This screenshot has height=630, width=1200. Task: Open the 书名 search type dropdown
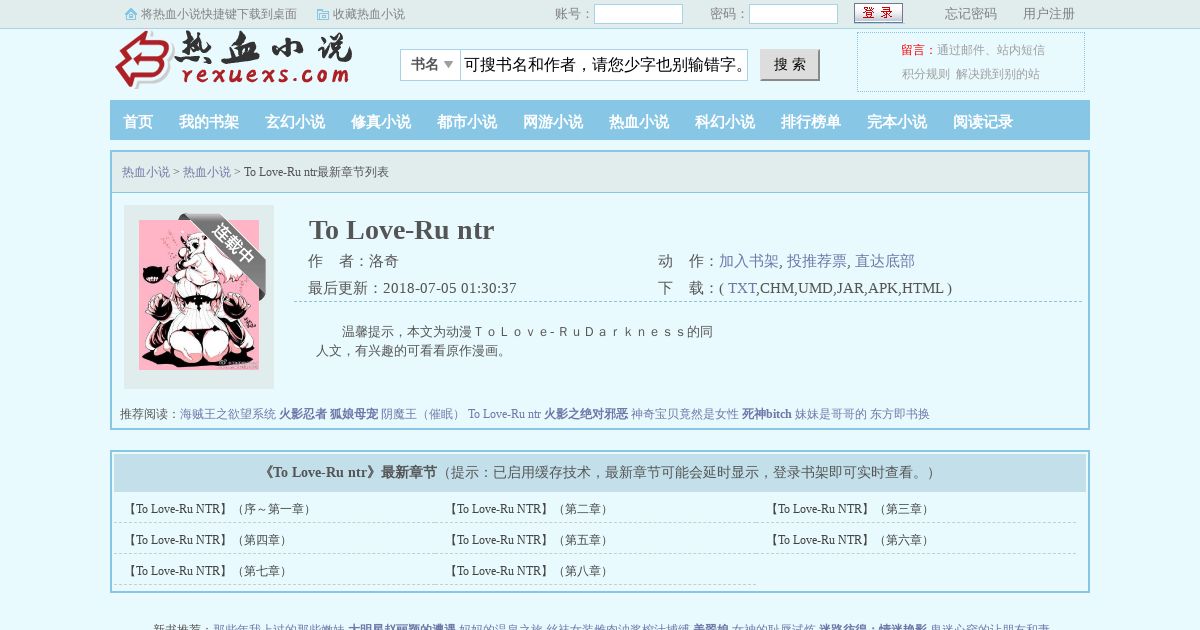[431, 65]
